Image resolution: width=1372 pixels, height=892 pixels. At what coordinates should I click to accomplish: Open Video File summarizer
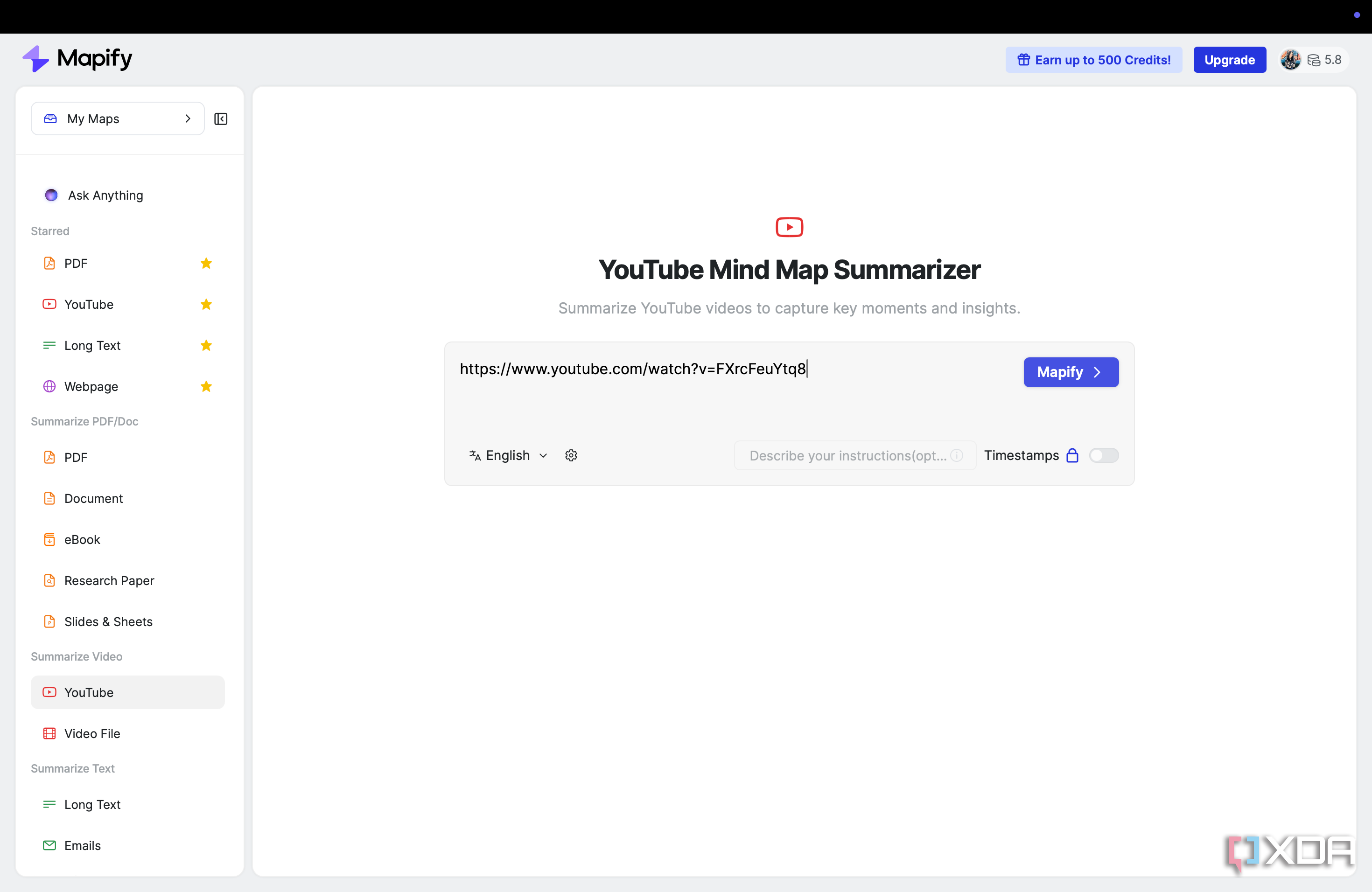[x=127, y=733]
